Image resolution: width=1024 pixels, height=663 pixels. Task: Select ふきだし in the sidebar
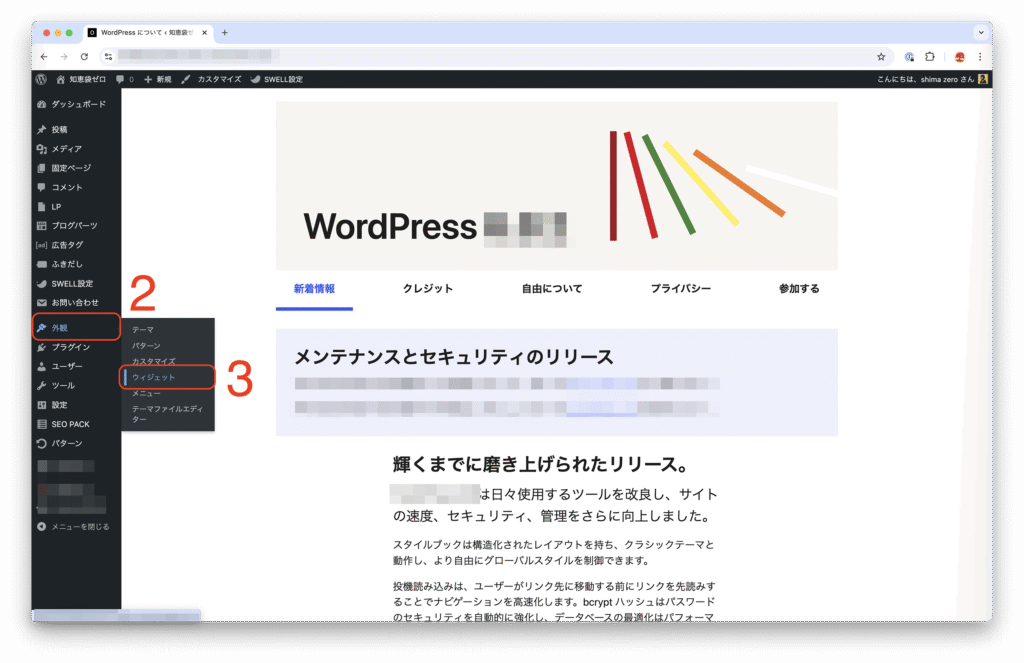pos(76,264)
